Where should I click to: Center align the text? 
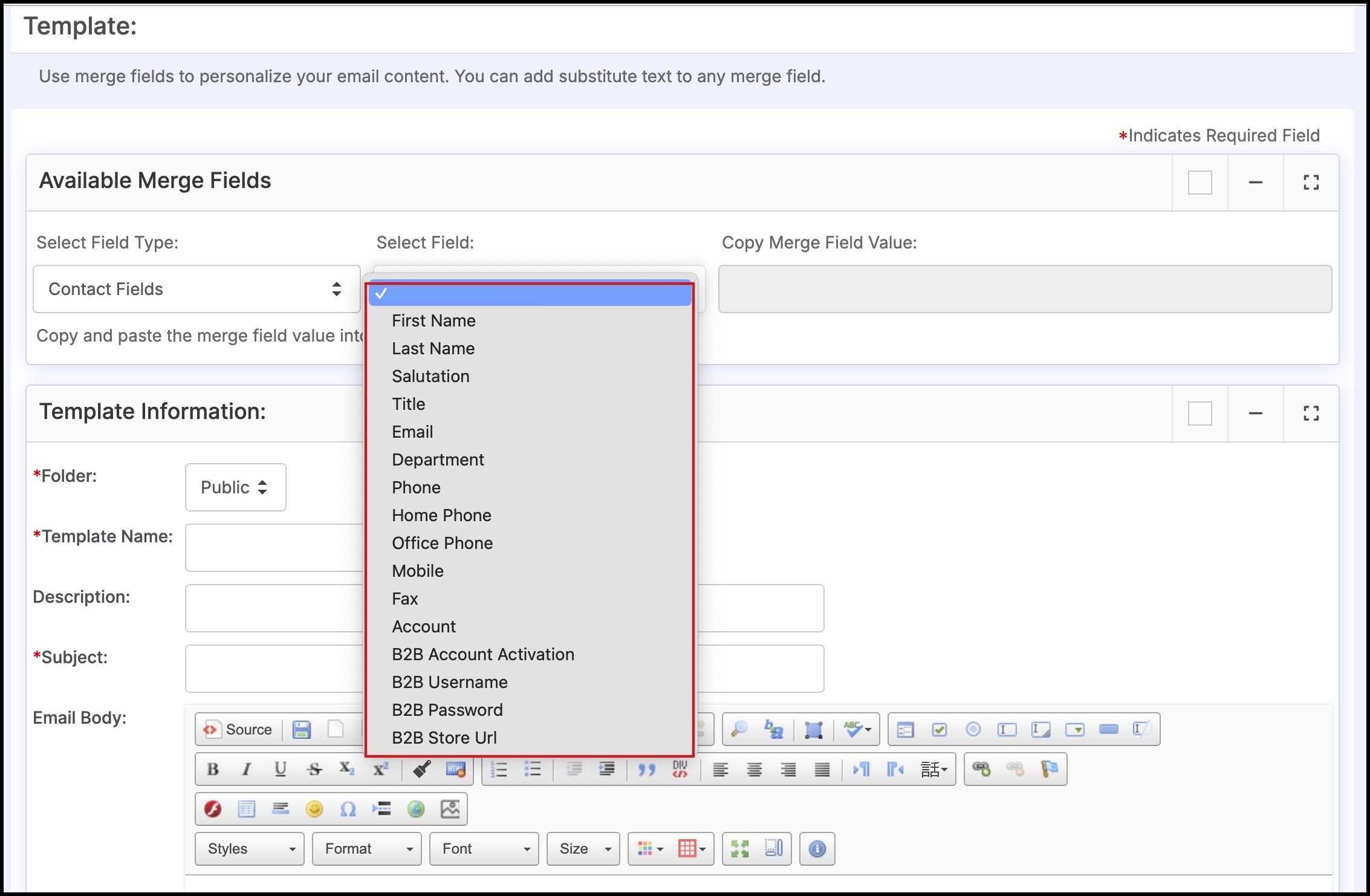coord(754,769)
